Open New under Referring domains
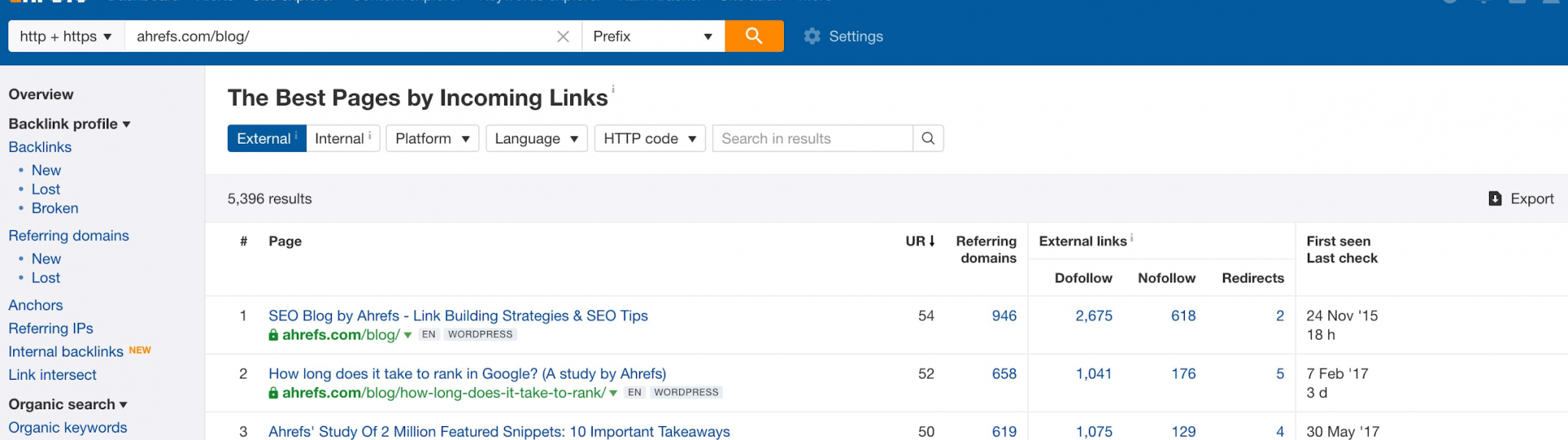This screenshot has height=440, width=1568. (x=46, y=259)
